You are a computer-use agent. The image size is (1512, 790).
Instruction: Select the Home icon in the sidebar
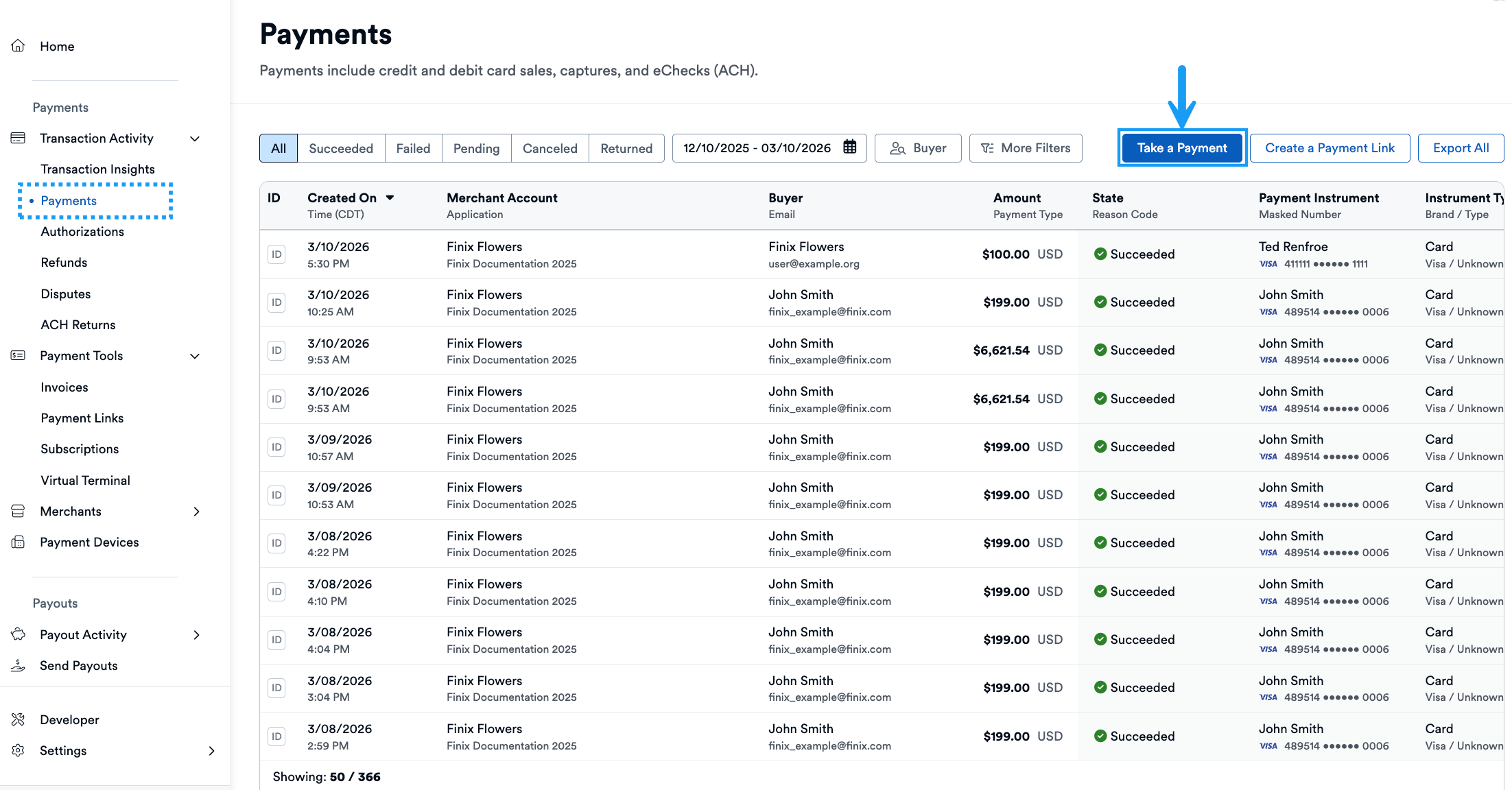(x=19, y=45)
